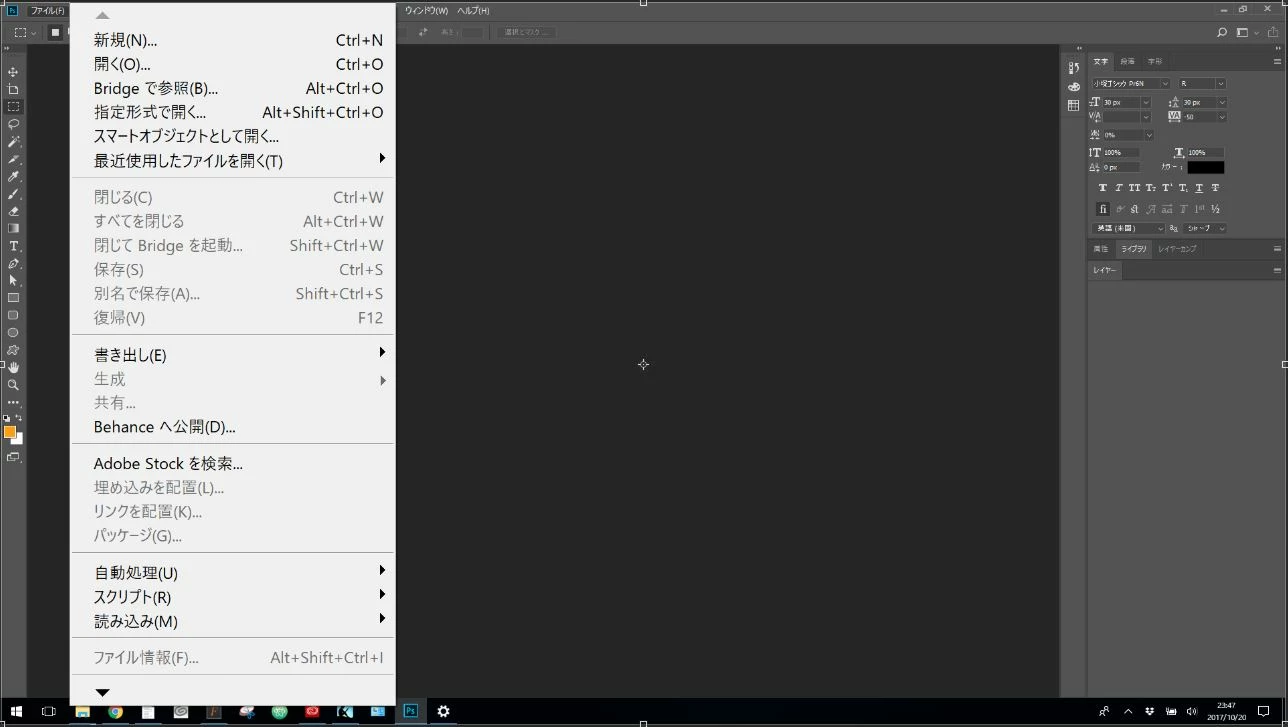
Task: Open the Character panel options menu
Action: click(x=1277, y=61)
